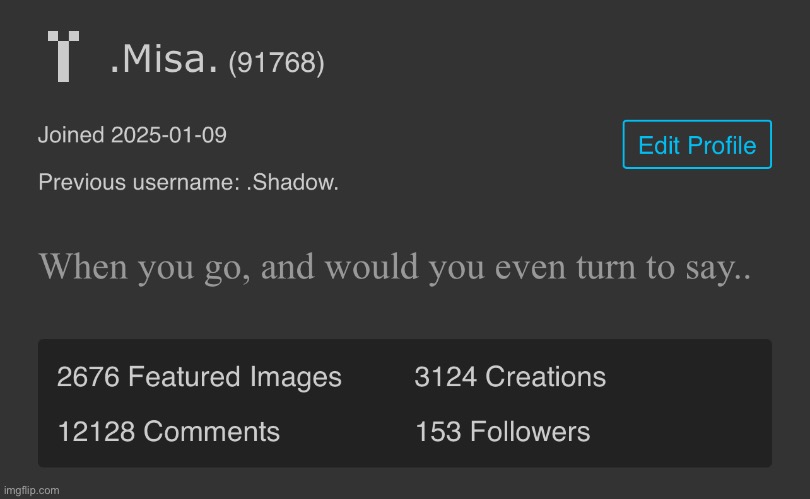
Task: Click the Previous username .Shadow. line
Action: coord(189,182)
